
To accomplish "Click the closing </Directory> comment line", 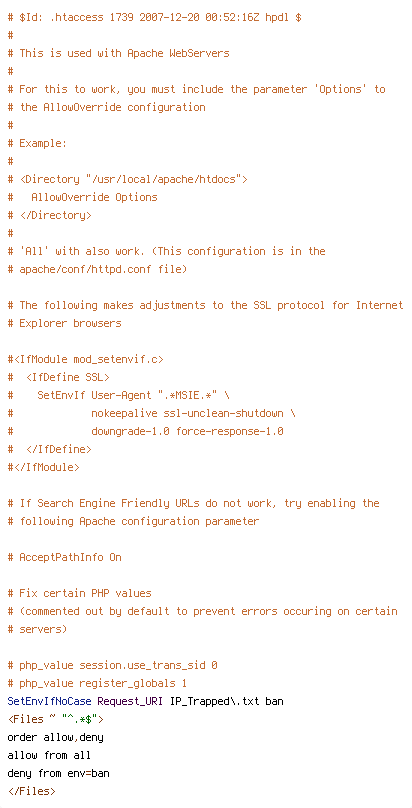I will tap(49, 215).
